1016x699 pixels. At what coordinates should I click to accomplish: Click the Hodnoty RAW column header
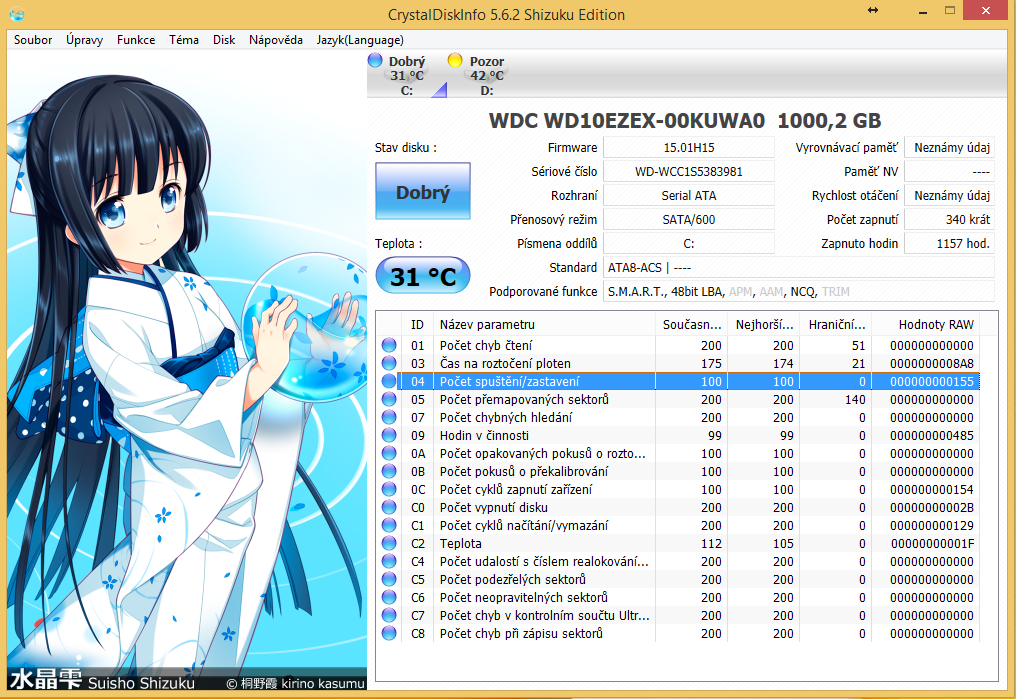point(926,325)
